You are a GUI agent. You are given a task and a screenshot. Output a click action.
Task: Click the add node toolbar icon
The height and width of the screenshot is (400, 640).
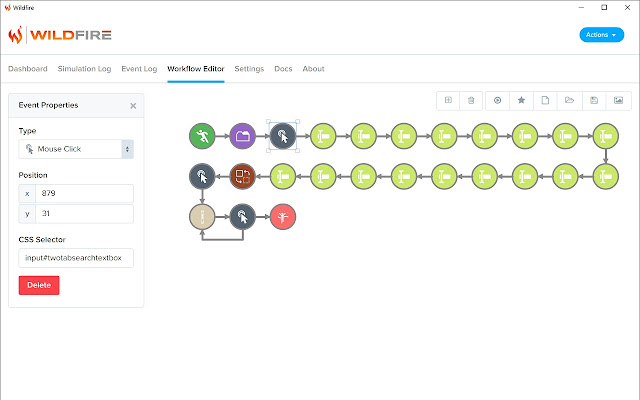coord(448,100)
